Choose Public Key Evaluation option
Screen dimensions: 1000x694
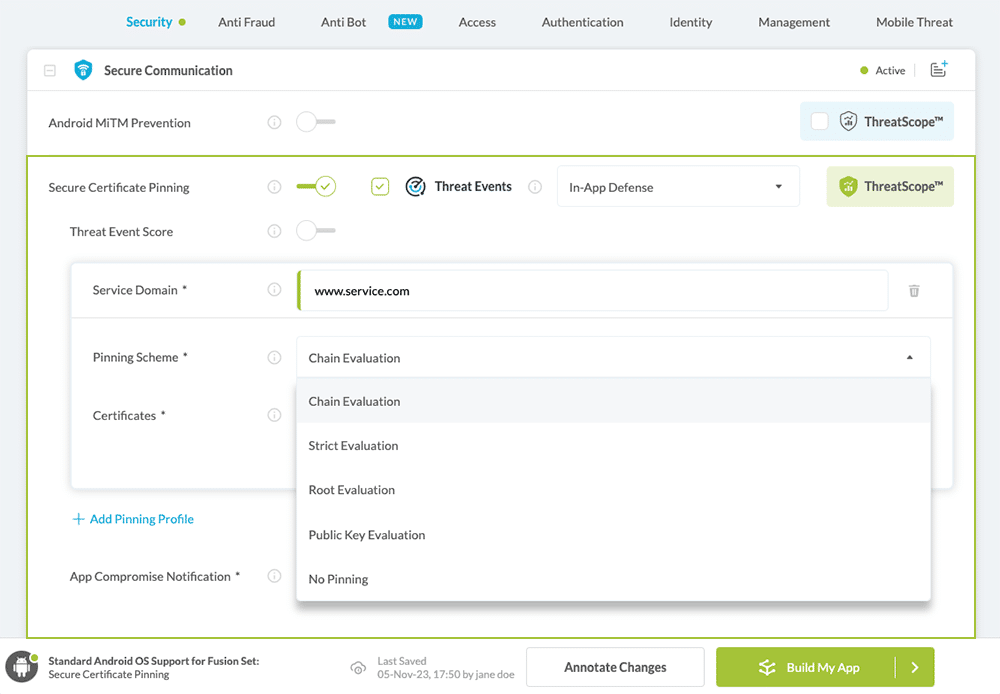367,535
